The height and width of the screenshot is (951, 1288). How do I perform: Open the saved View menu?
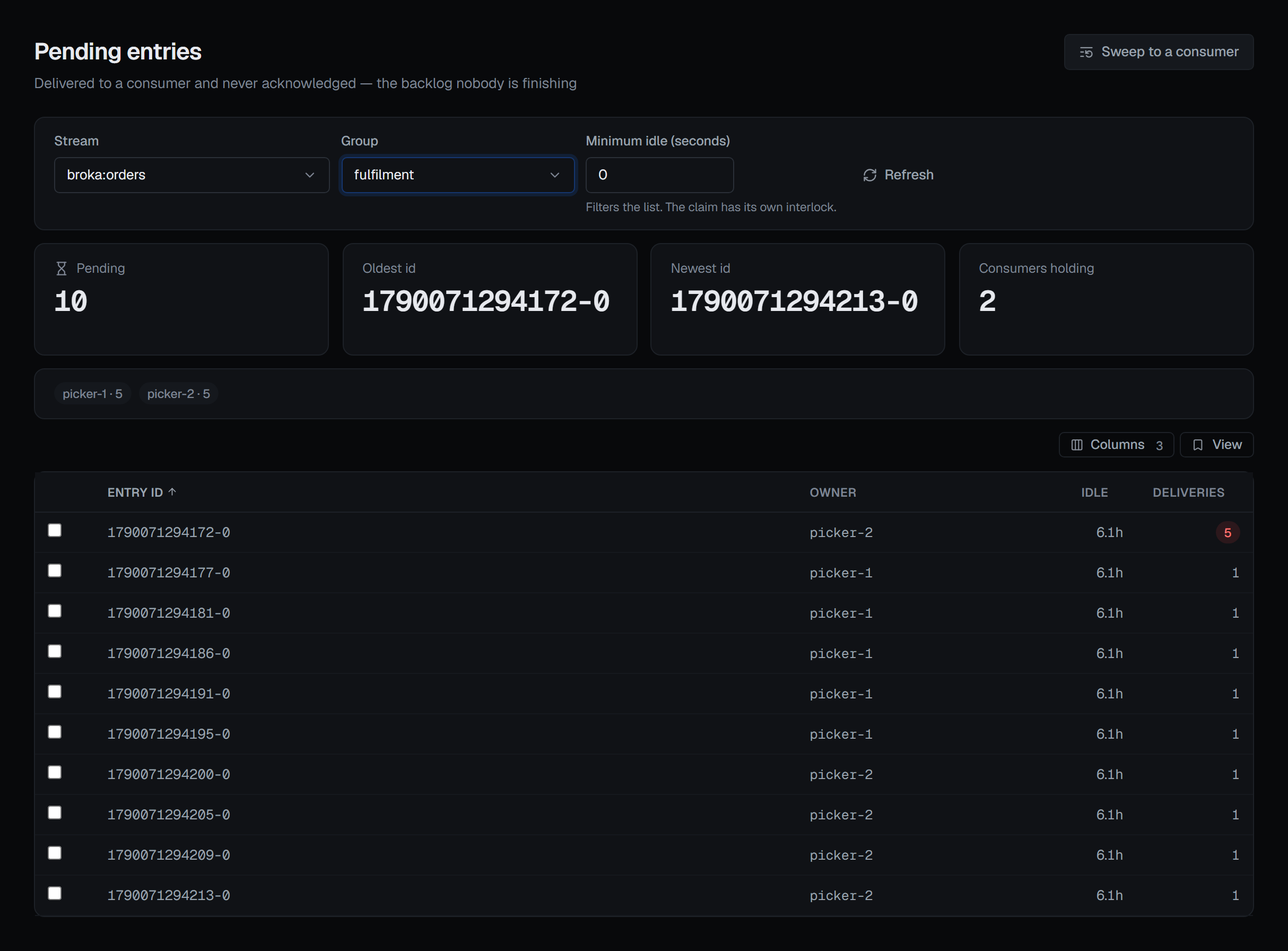click(x=1216, y=445)
